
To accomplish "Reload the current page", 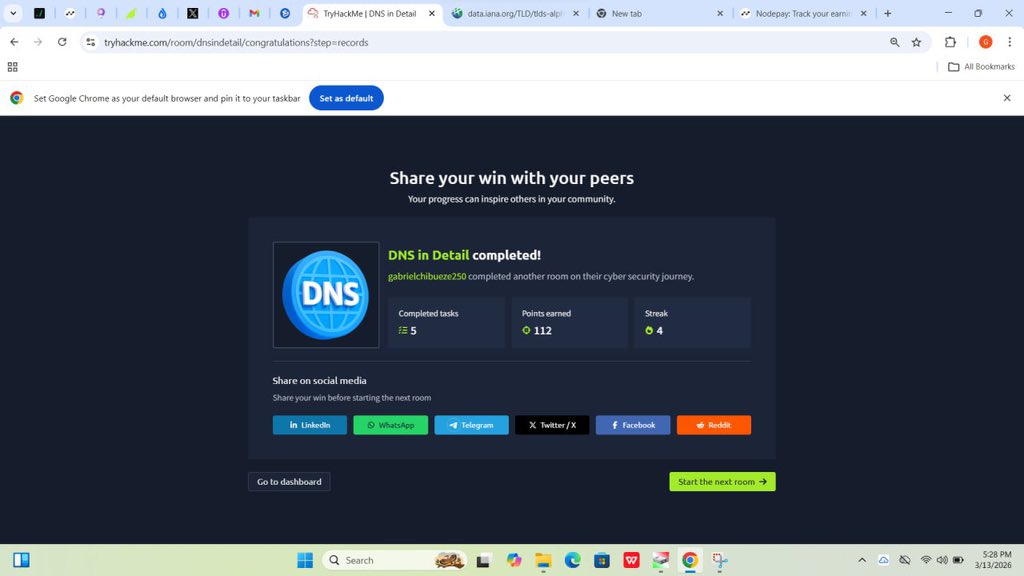I will (x=62, y=42).
